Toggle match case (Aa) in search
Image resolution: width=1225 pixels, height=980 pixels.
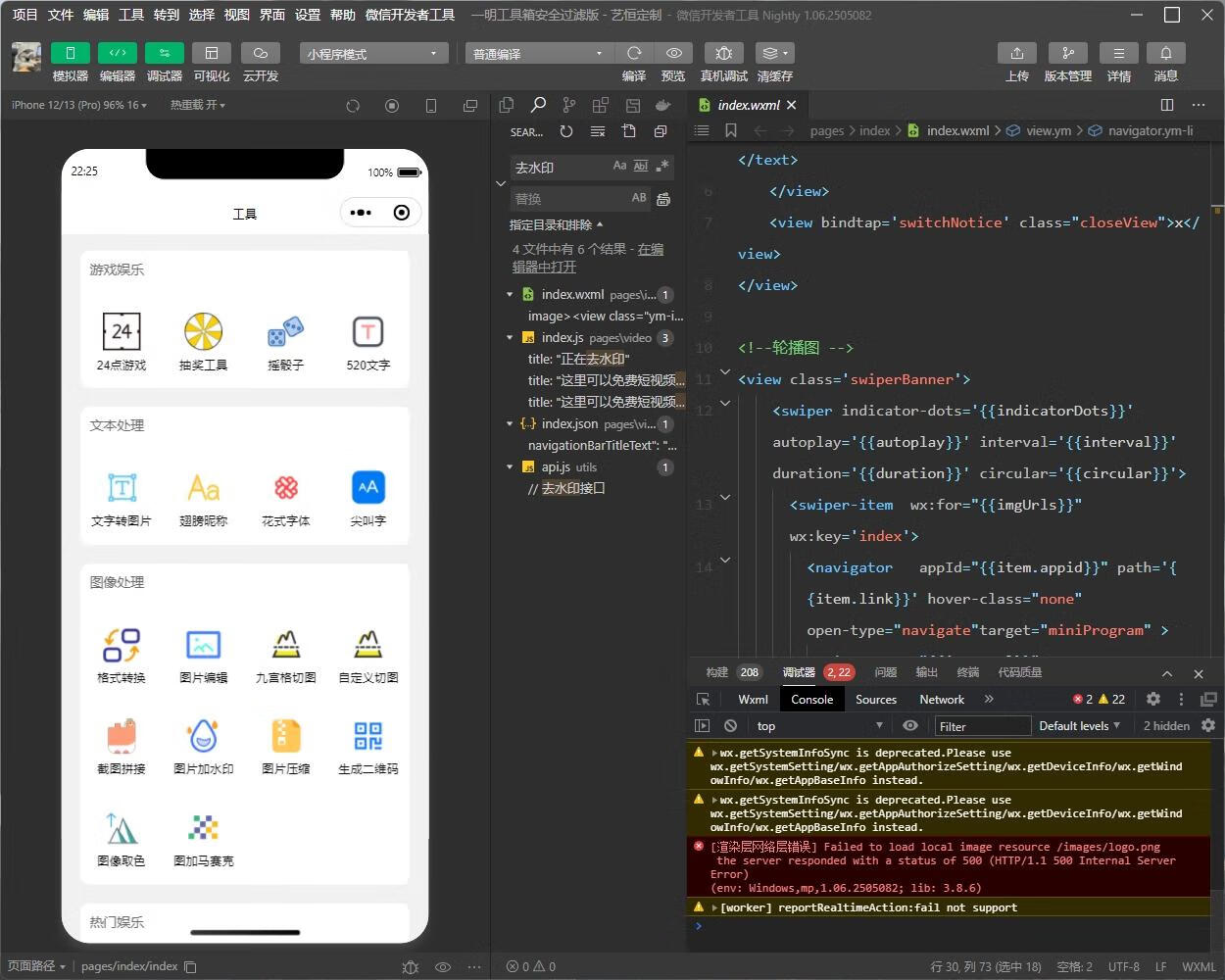pos(619,167)
